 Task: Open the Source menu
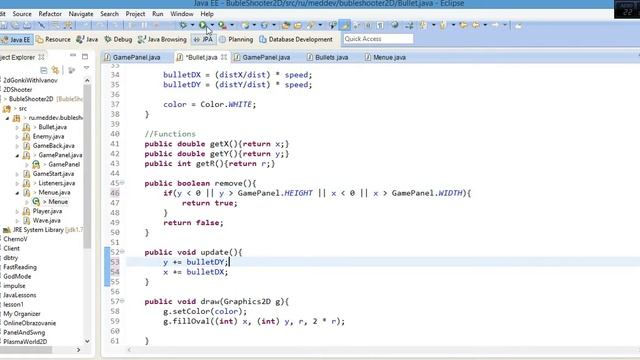click(x=22, y=14)
